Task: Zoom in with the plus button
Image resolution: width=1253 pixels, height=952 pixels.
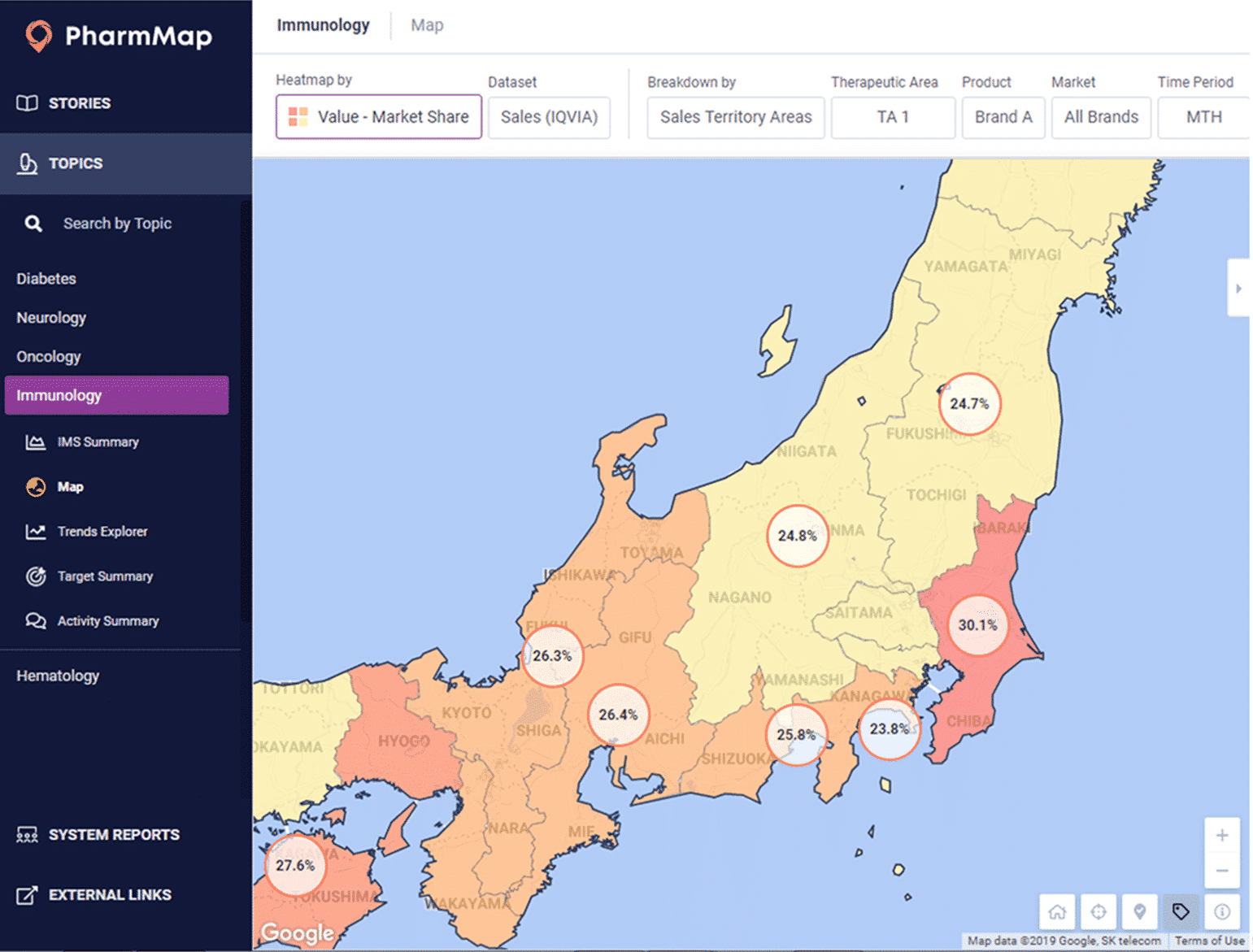Action: [x=1222, y=836]
